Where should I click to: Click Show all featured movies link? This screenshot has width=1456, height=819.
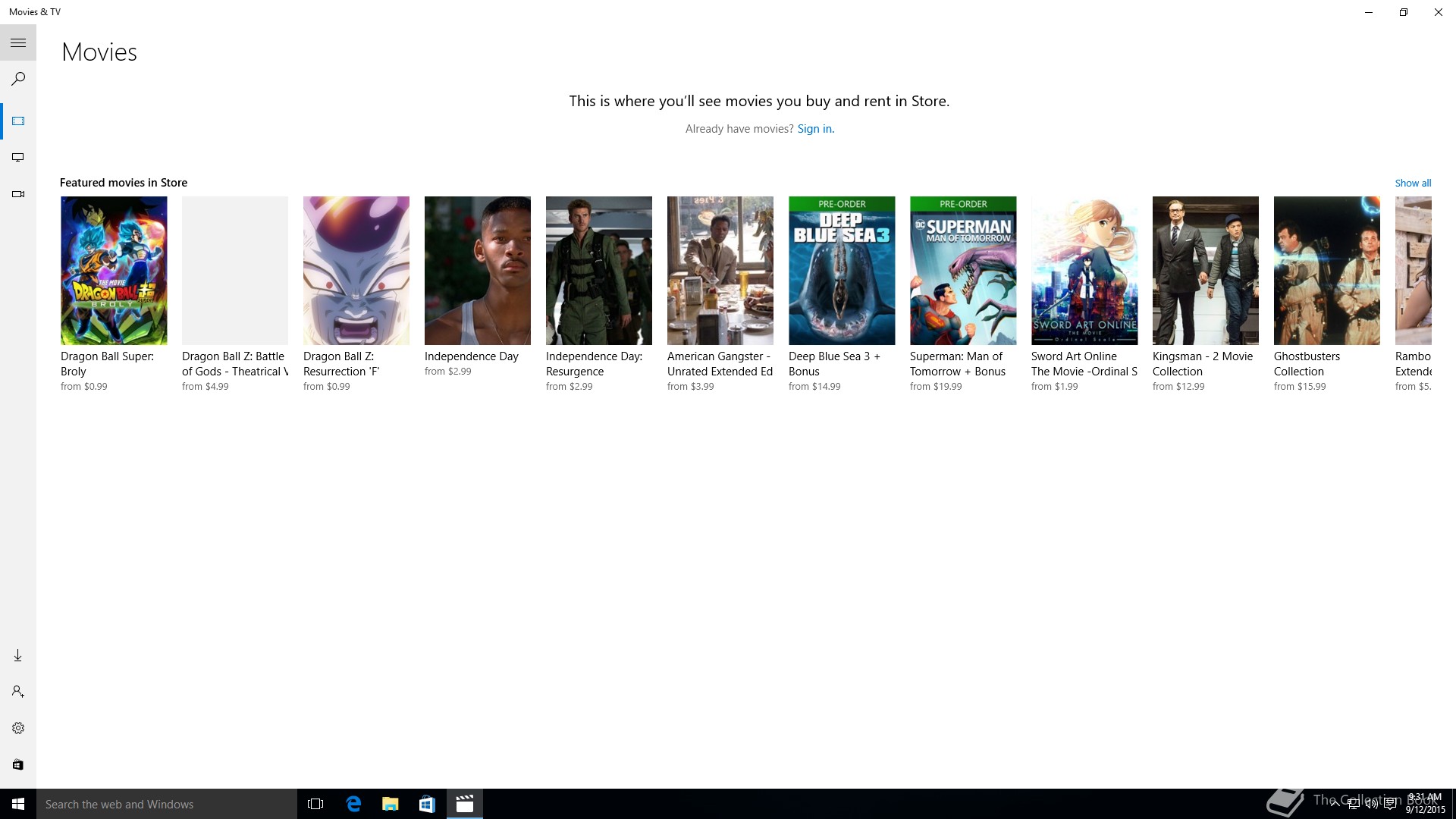coord(1413,183)
